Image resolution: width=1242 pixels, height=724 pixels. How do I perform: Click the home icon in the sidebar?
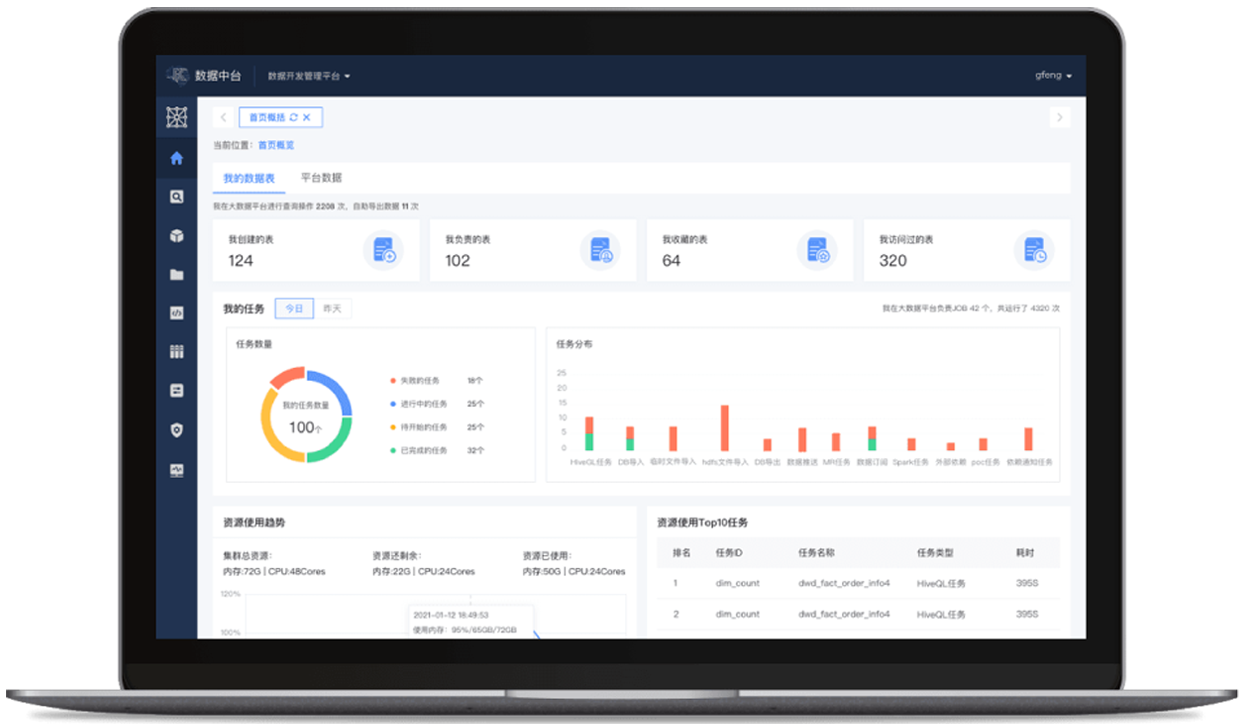[177, 158]
